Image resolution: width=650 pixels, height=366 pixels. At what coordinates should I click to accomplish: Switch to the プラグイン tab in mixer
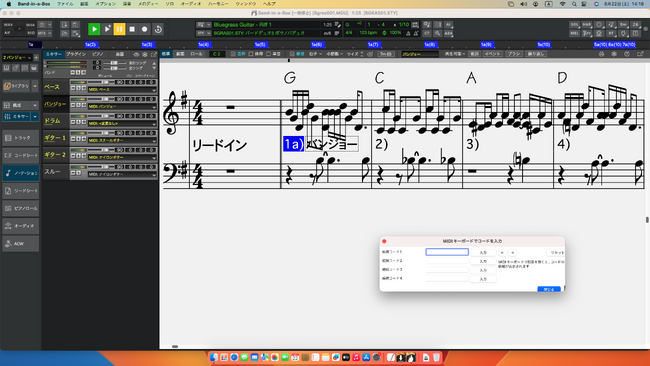(76, 54)
